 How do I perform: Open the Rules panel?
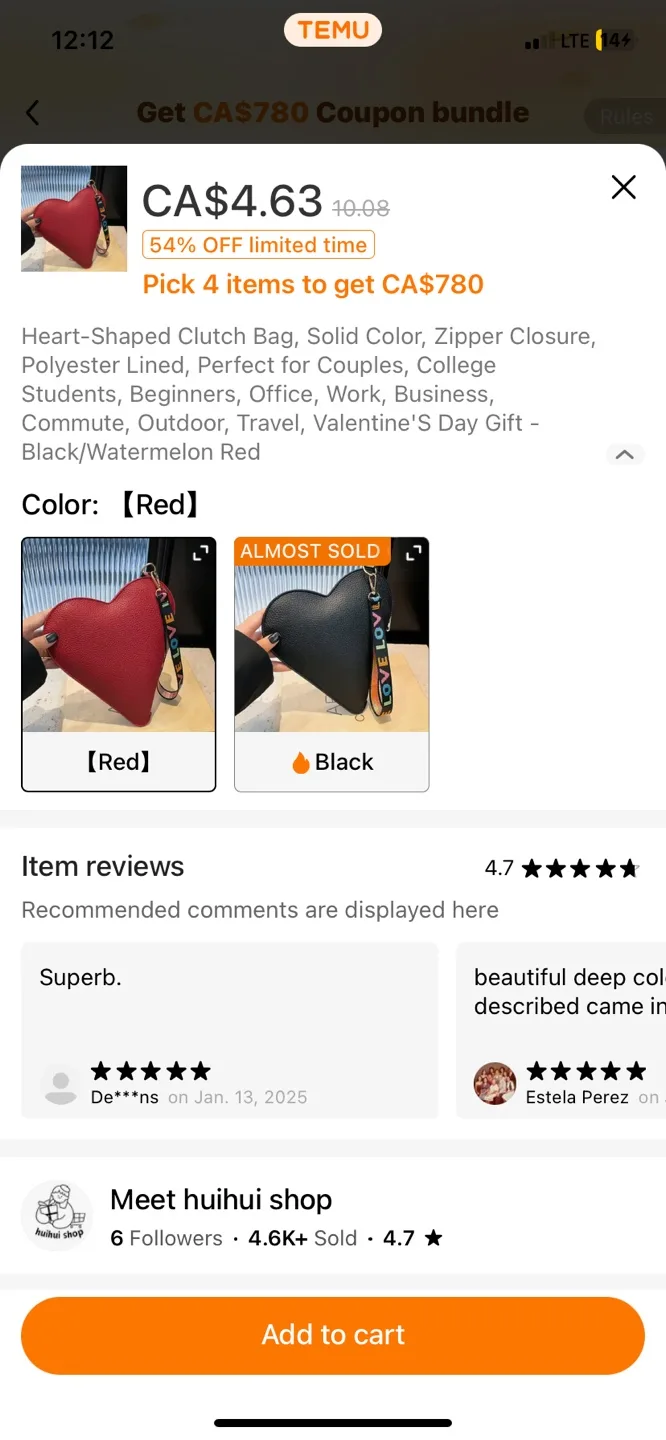(x=628, y=116)
